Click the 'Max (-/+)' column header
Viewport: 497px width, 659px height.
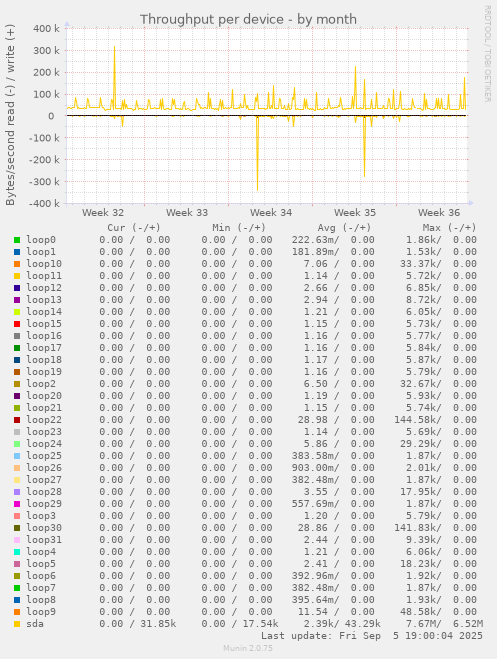[x=450, y=228]
